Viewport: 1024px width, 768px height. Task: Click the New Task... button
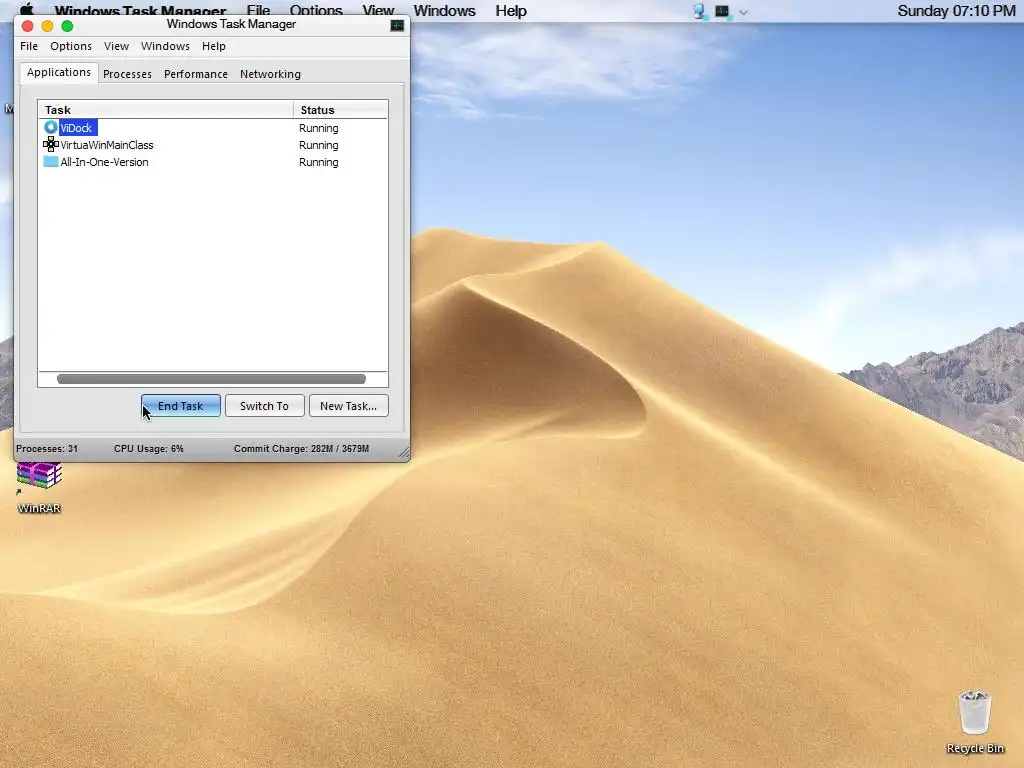pos(349,406)
